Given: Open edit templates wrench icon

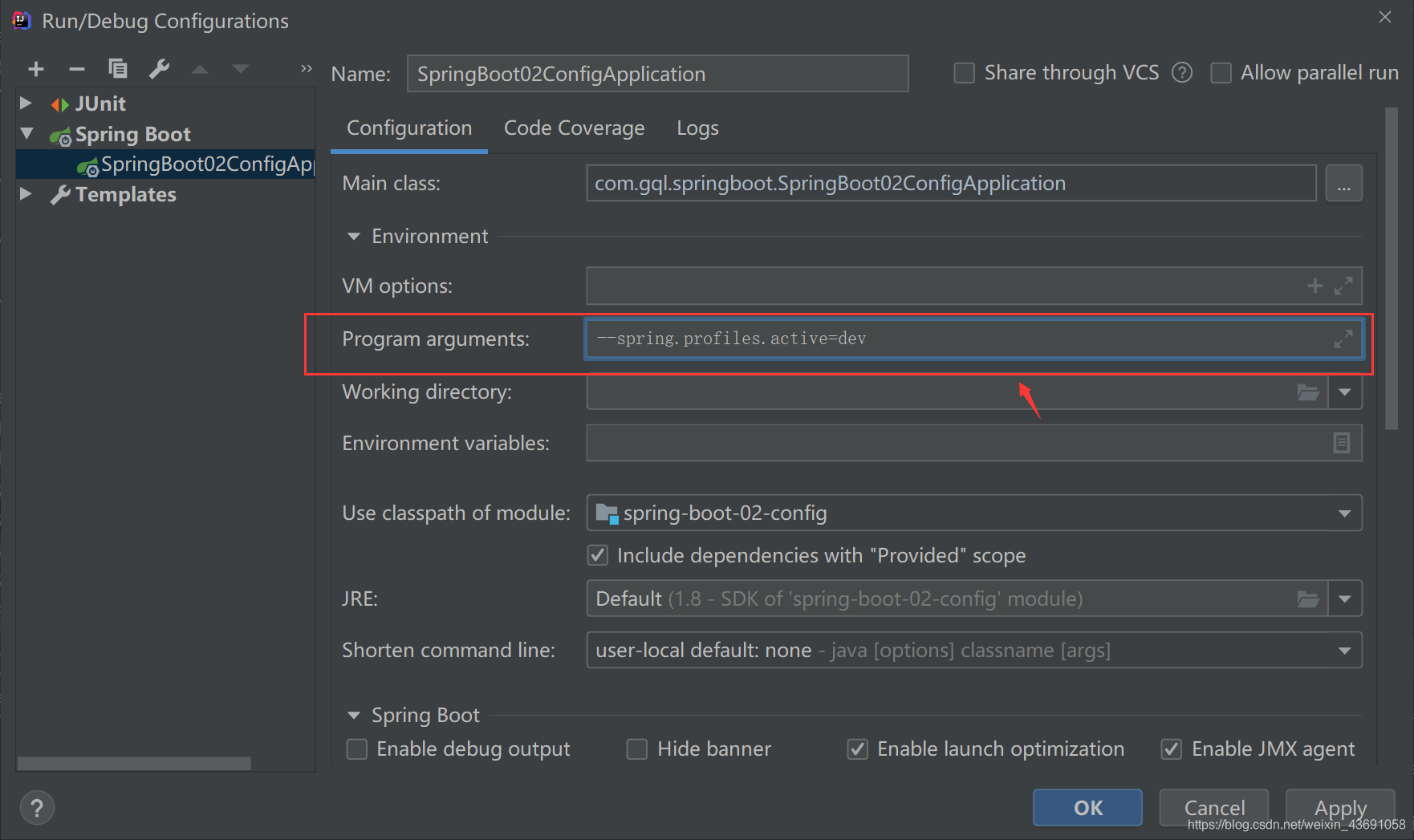Looking at the screenshot, I should pos(159,69).
